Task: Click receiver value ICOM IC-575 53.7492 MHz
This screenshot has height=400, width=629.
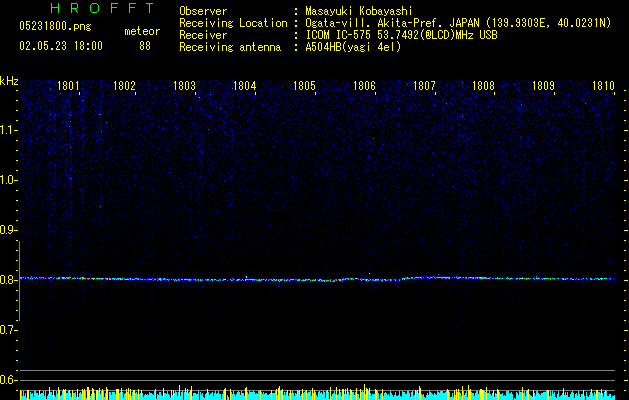Action: [x=402, y=35]
